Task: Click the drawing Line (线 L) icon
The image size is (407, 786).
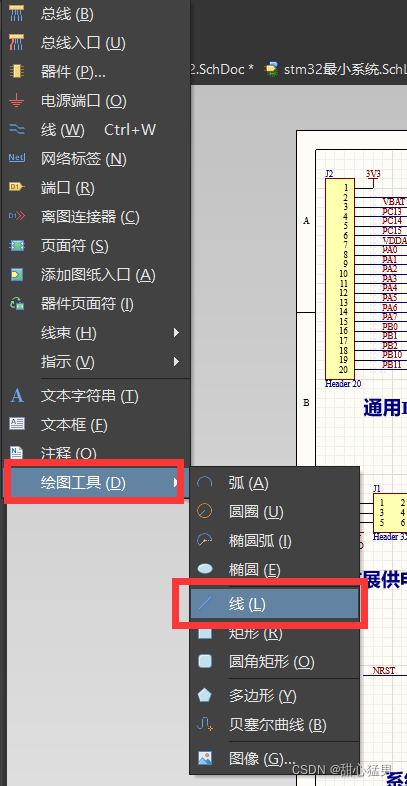Action: click(x=205, y=604)
